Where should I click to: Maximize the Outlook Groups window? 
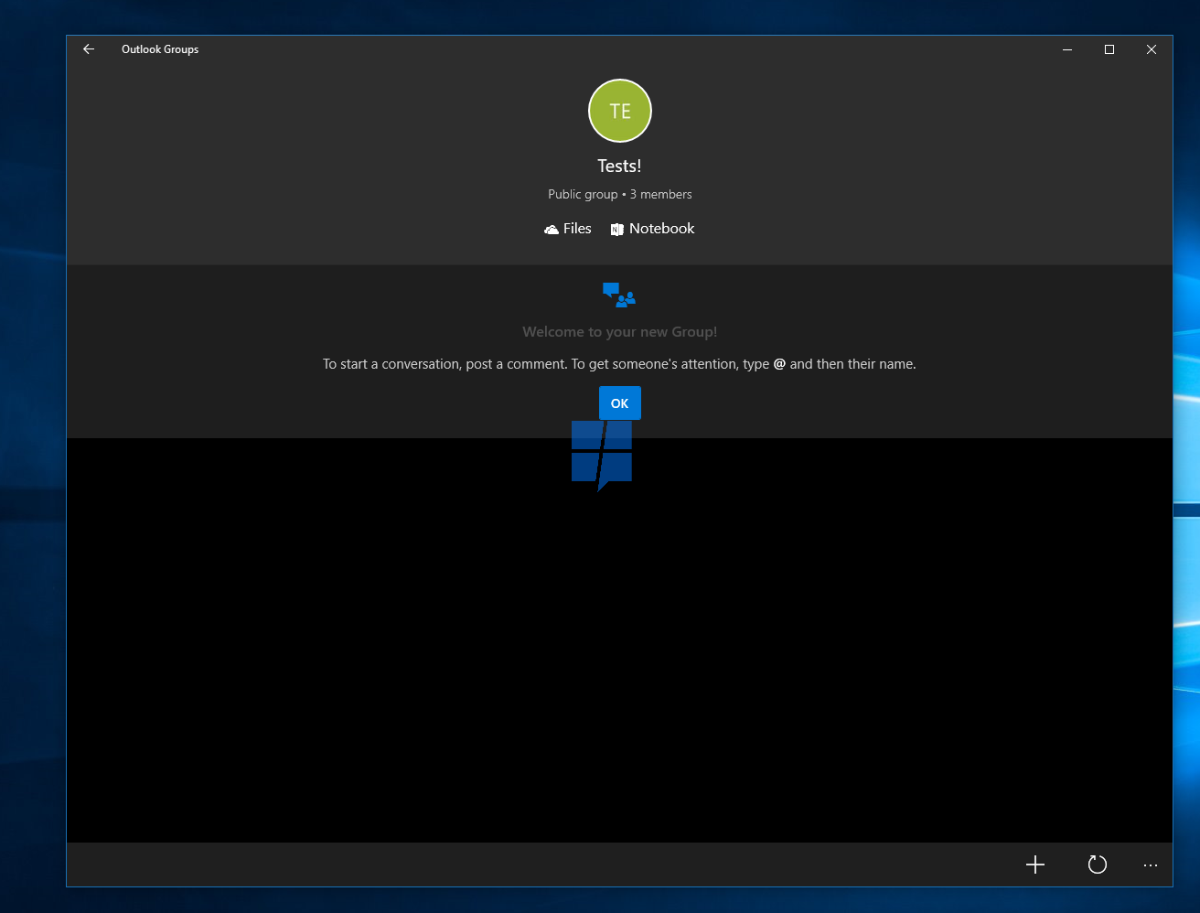tap(1109, 49)
